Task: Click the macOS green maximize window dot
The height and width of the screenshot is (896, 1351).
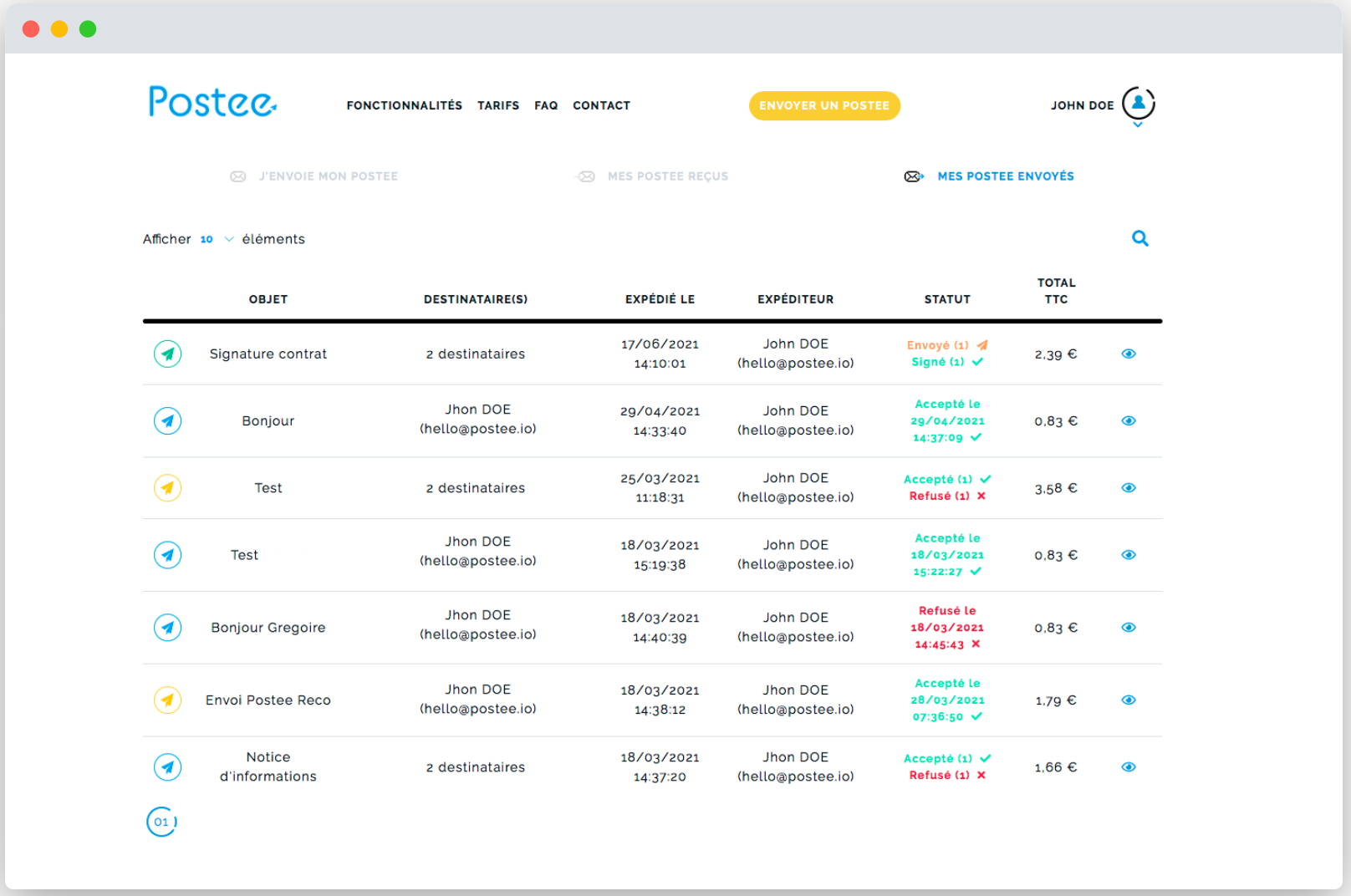Action: pos(88,29)
